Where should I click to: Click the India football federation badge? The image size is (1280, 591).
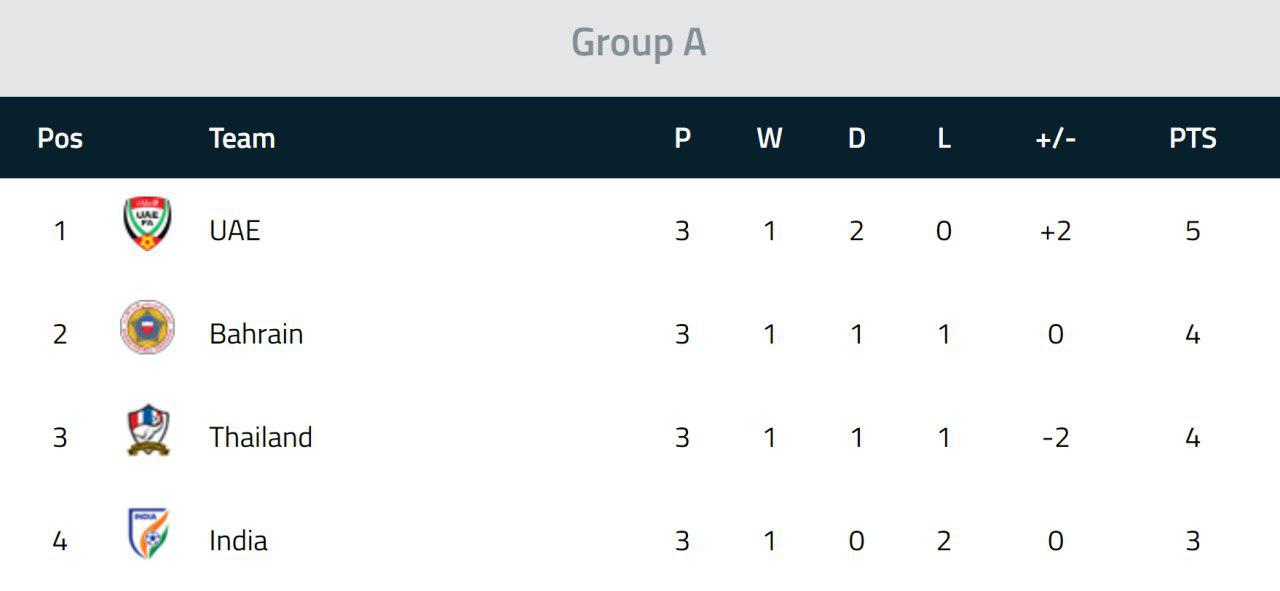coord(148,533)
